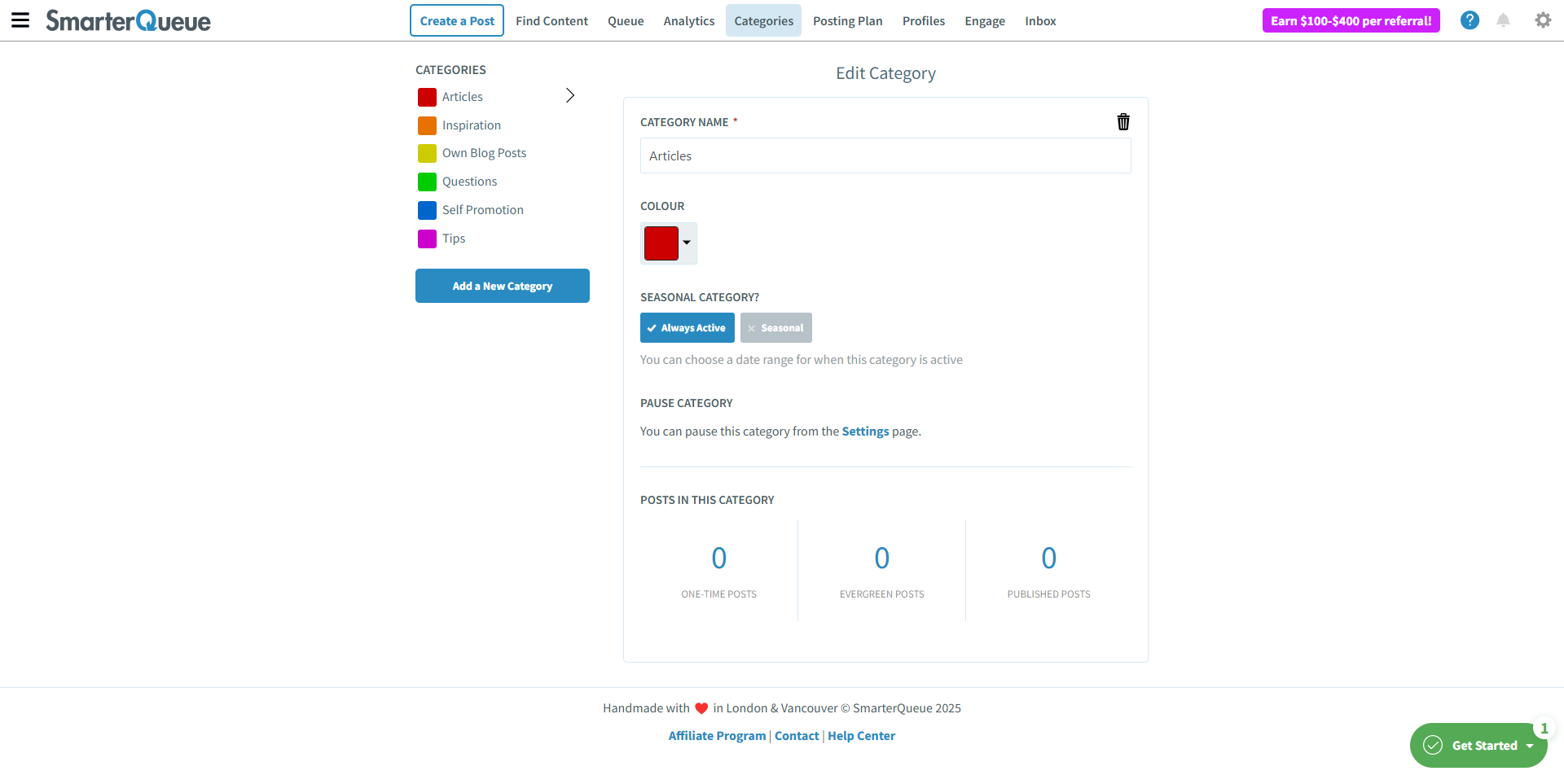Screen dimensions: 1564x784
Task: Open the notifications bell icon
Action: click(1503, 20)
